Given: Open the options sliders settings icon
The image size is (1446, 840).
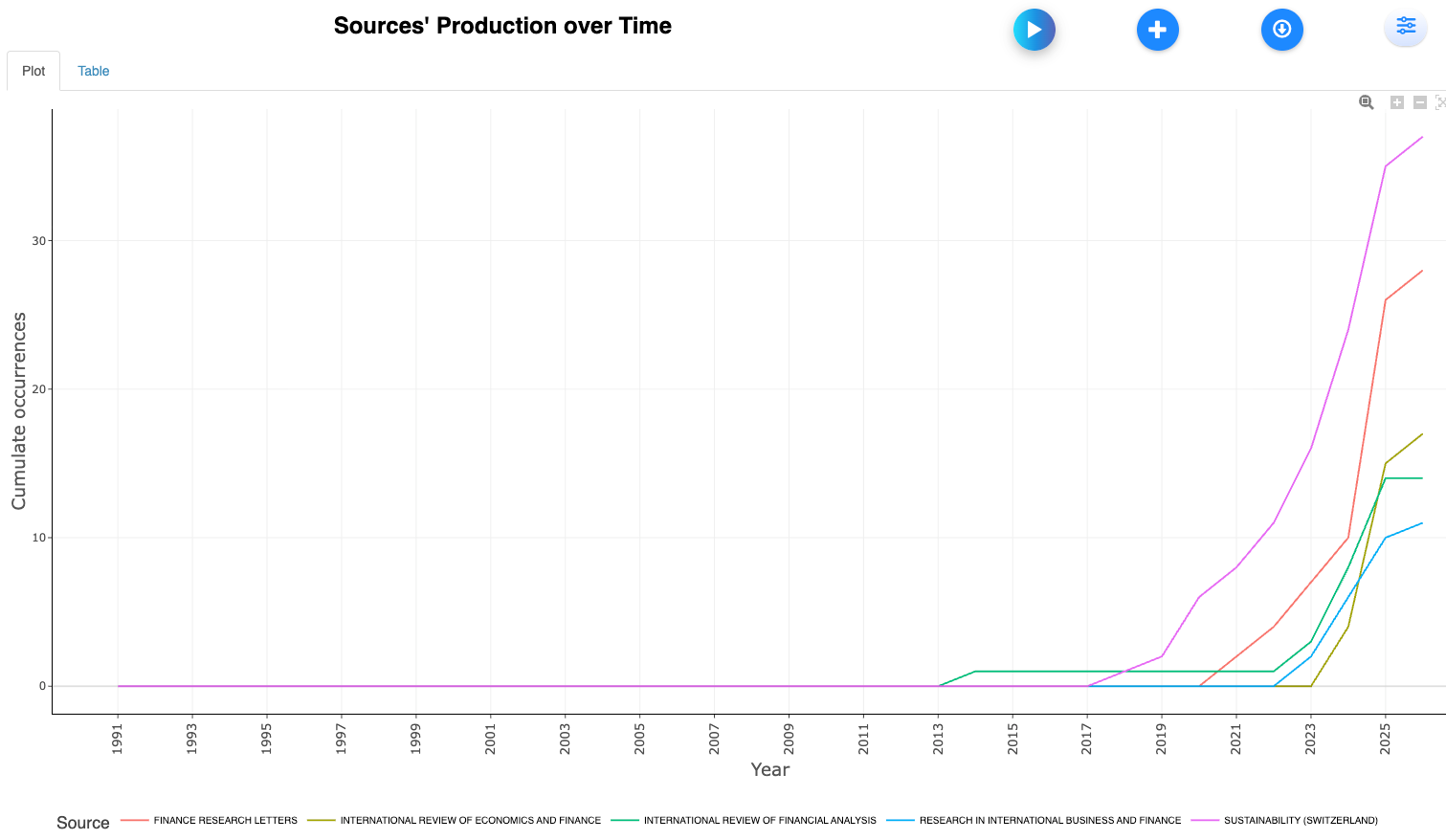Looking at the screenshot, I should (x=1405, y=26).
